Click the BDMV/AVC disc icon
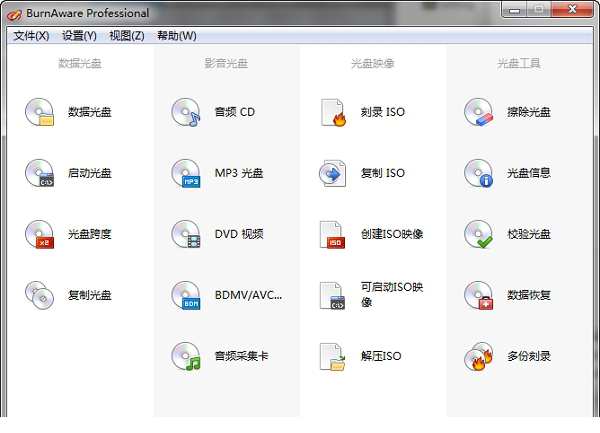This screenshot has height=433, width=600. (186, 295)
